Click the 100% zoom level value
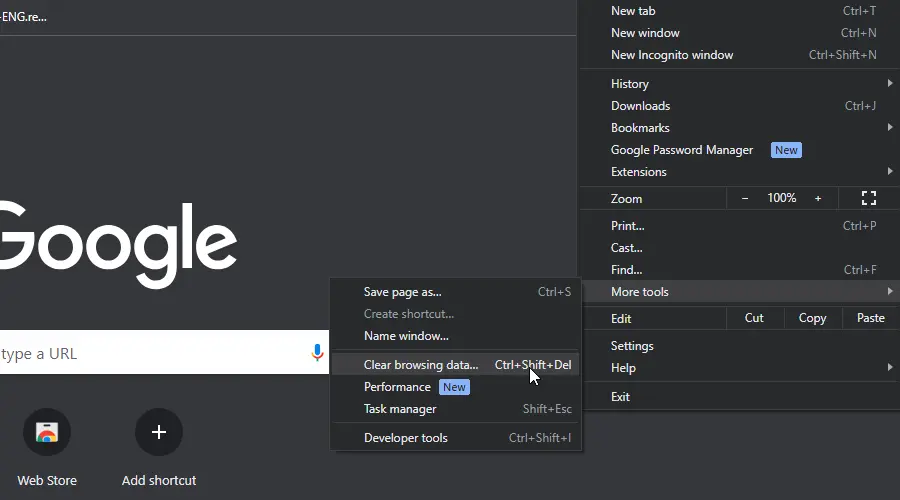Screen dimensions: 900x500 pos(781,198)
